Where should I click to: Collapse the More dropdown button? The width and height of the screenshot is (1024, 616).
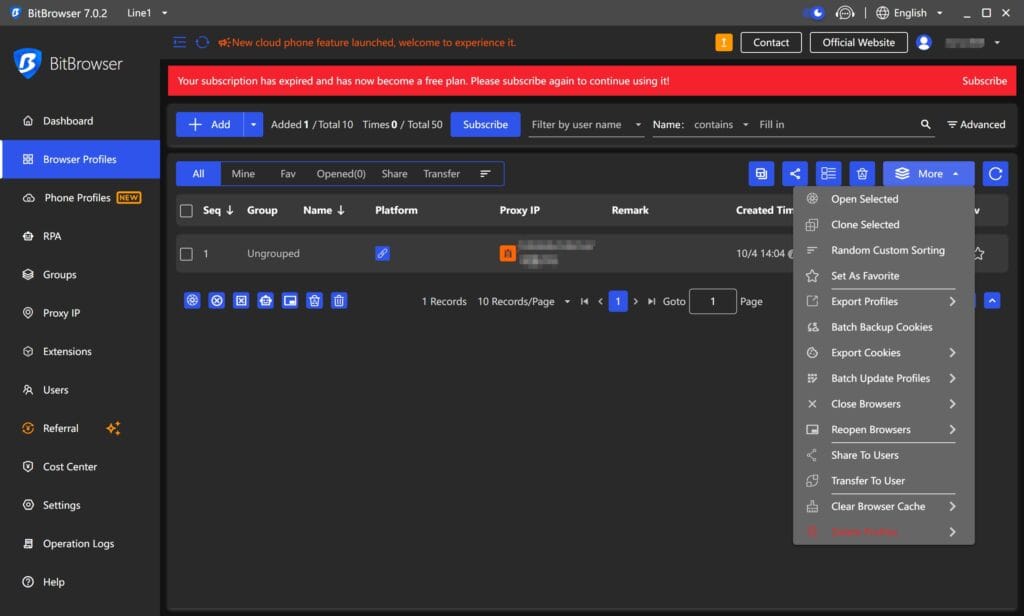[x=929, y=174]
